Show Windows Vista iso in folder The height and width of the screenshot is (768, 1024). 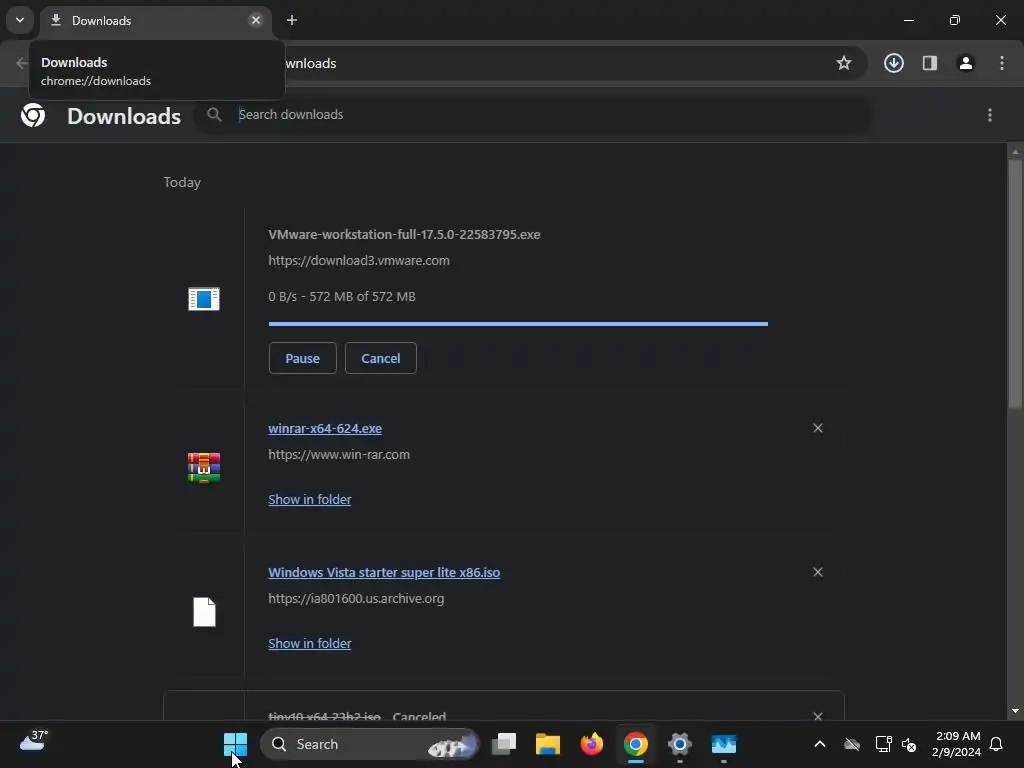(x=310, y=643)
